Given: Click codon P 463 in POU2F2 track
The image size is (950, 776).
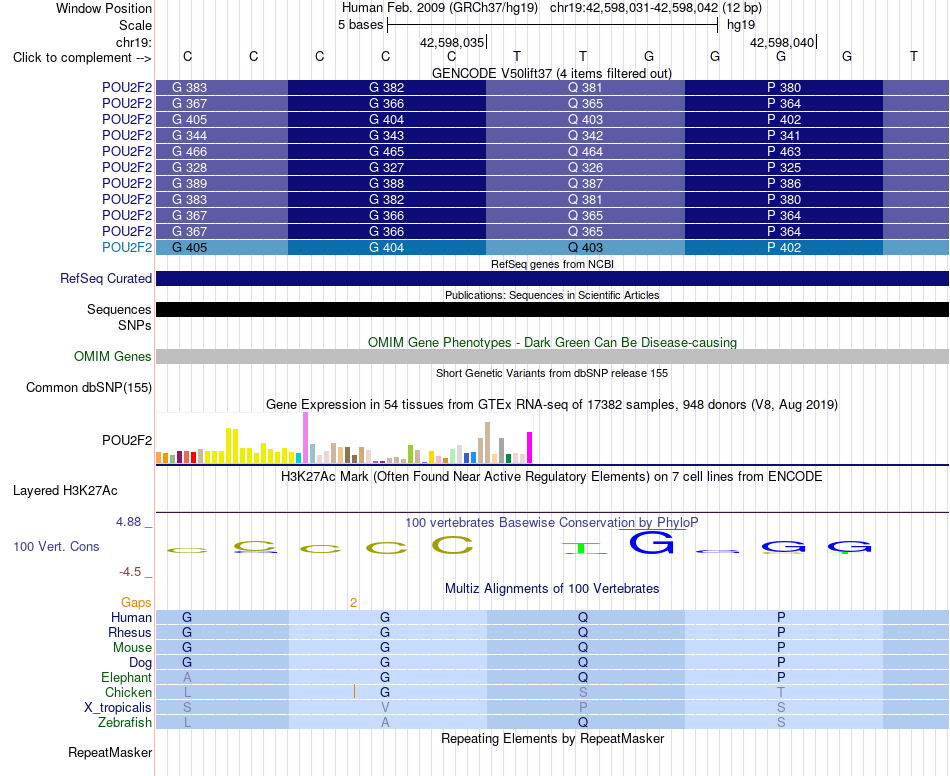Looking at the screenshot, I should [x=783, y=151].
